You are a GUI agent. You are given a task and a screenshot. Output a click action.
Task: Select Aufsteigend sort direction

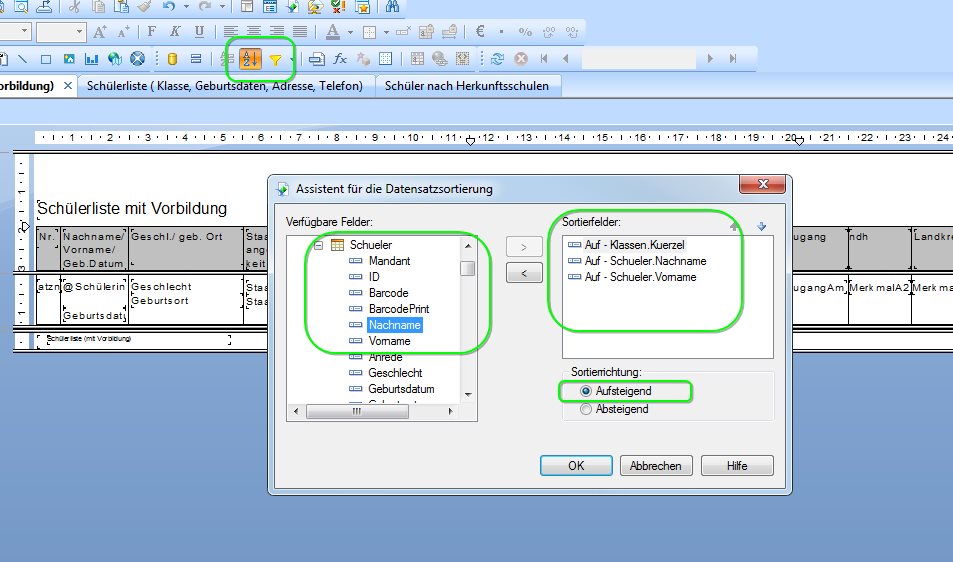(x=617, y=391)
